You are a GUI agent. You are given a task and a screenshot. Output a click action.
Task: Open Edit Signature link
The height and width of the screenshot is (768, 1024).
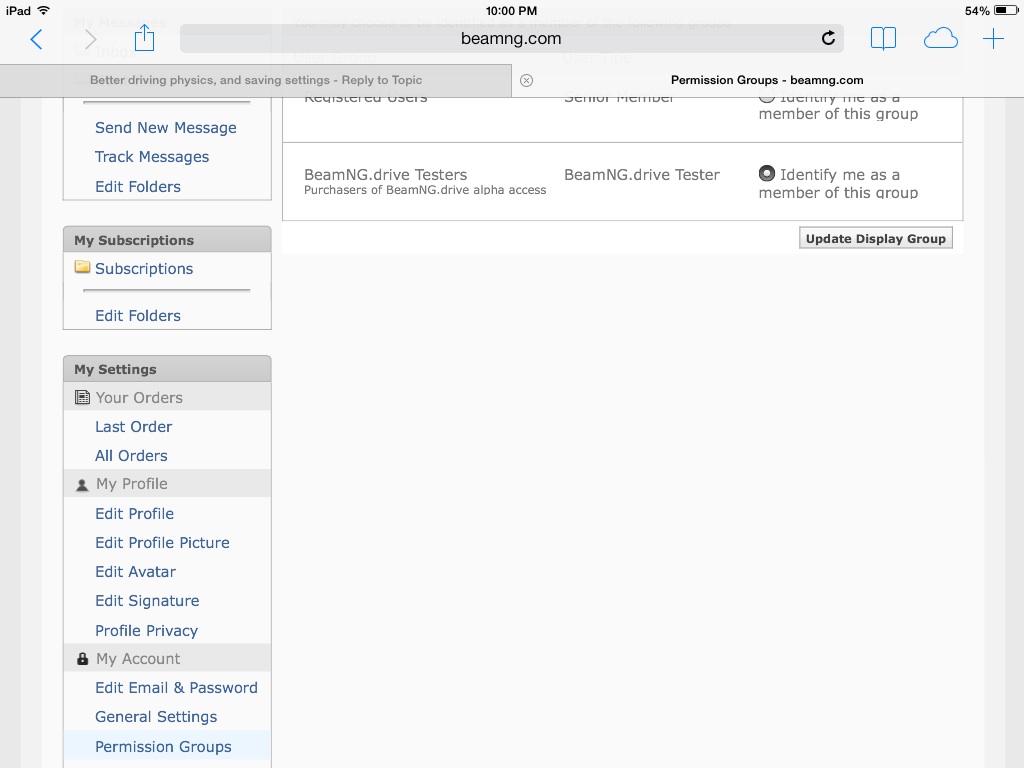pos(148,601)
